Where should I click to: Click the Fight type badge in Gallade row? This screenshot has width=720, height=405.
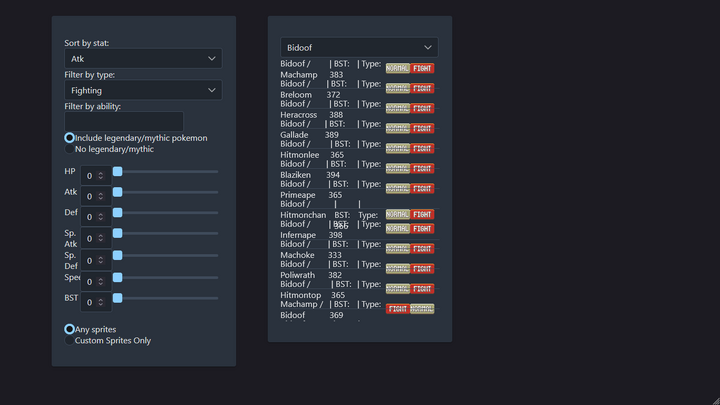(422, 129)
